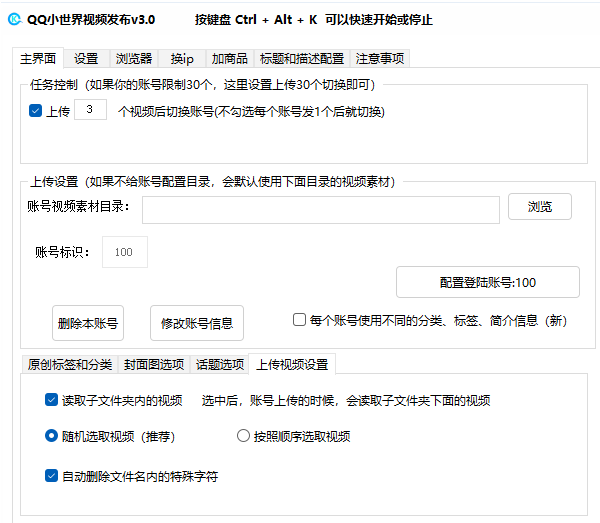Image resolution: width=600 pixels, height=523 pixels.
Task: Choose the 按照顺序选取视频 radio option
Action: 243,436
